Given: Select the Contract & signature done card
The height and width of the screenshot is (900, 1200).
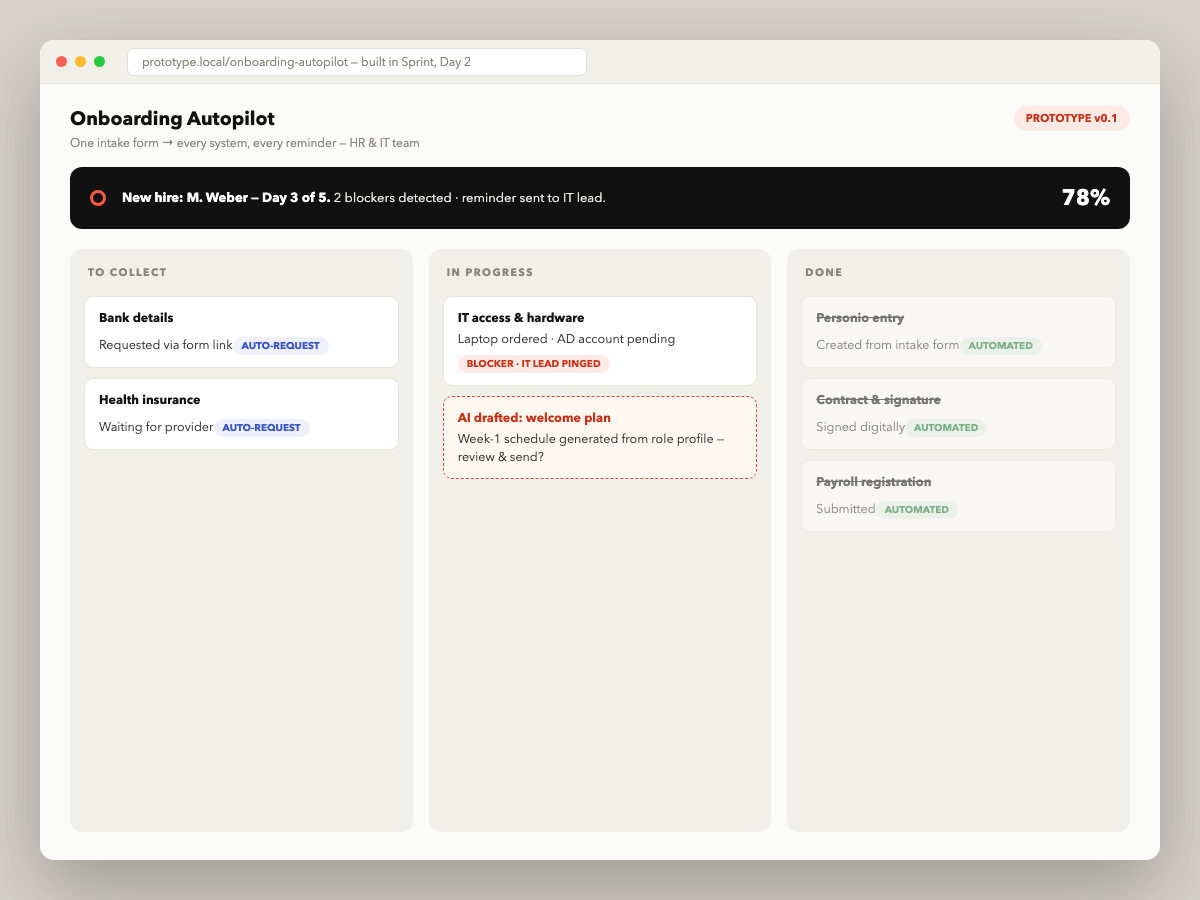Looking at the screenshot, I should click(x=958, y=414).
